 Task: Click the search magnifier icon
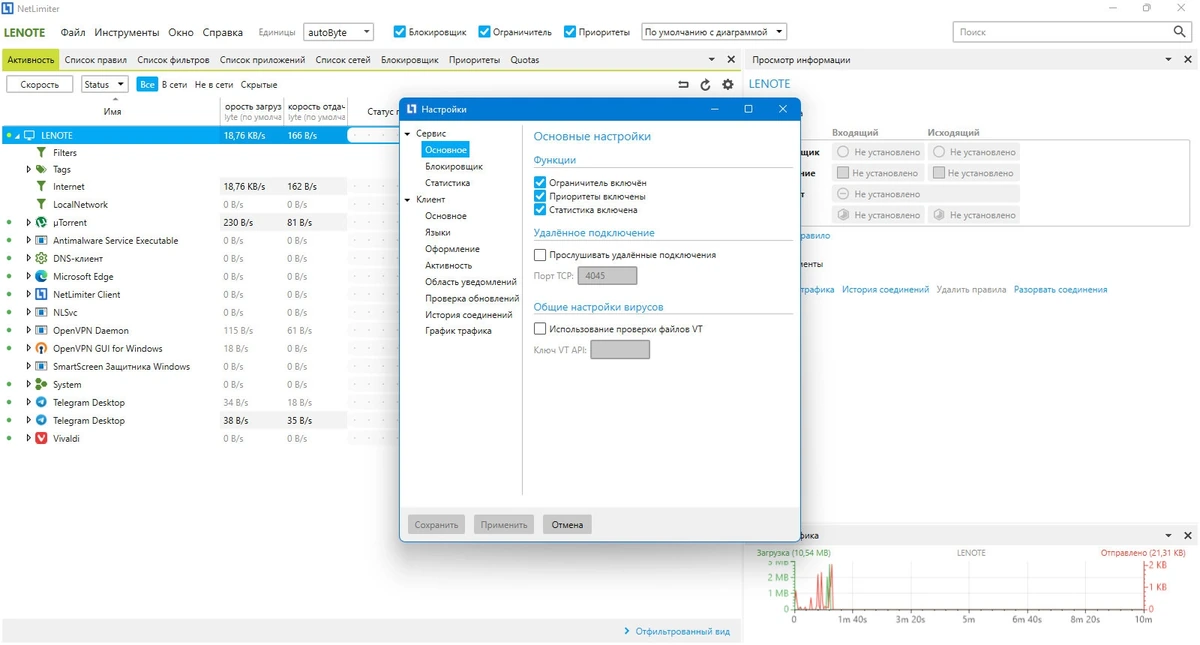click(x=1180, y=32)
